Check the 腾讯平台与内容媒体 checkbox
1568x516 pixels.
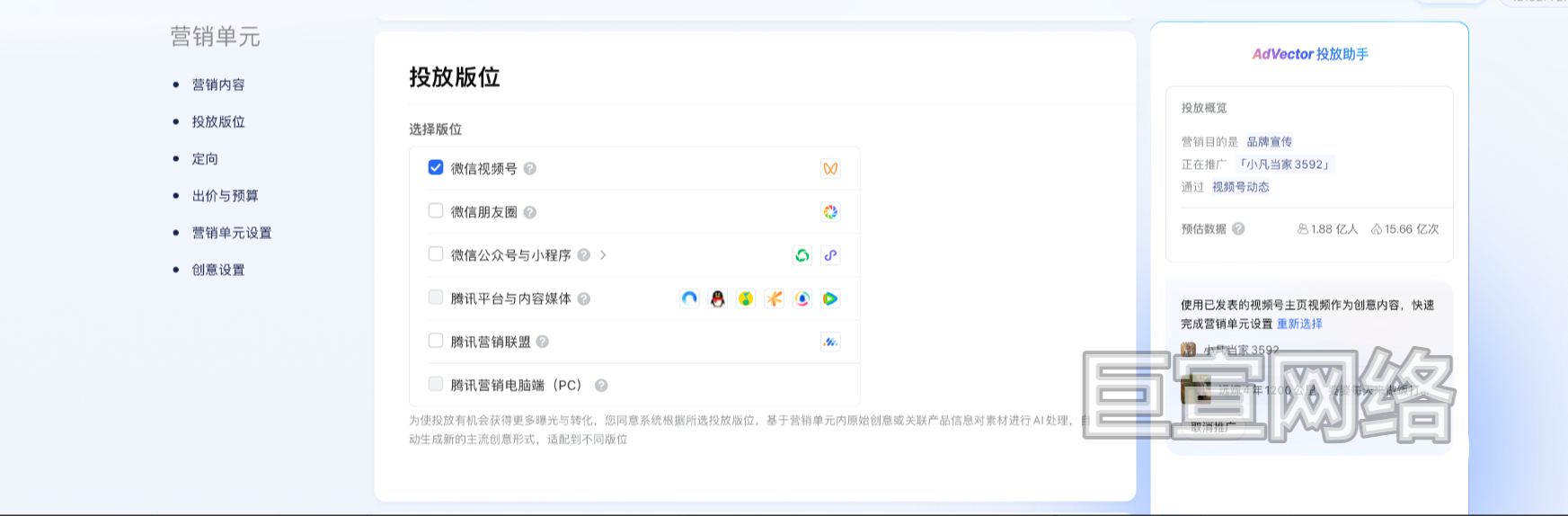point(436,297)
